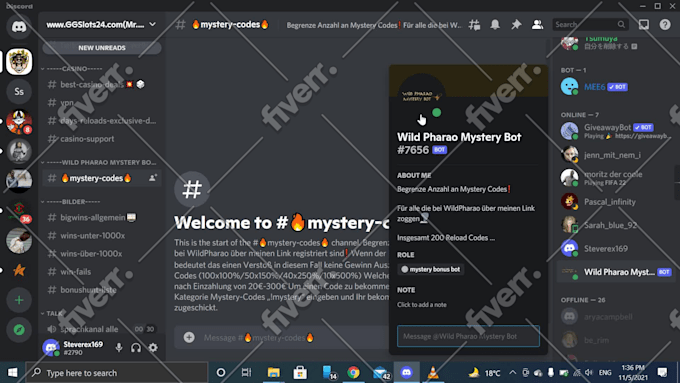Open bonushunt-liste channel

pyautogui.click(x=102, y=290)
